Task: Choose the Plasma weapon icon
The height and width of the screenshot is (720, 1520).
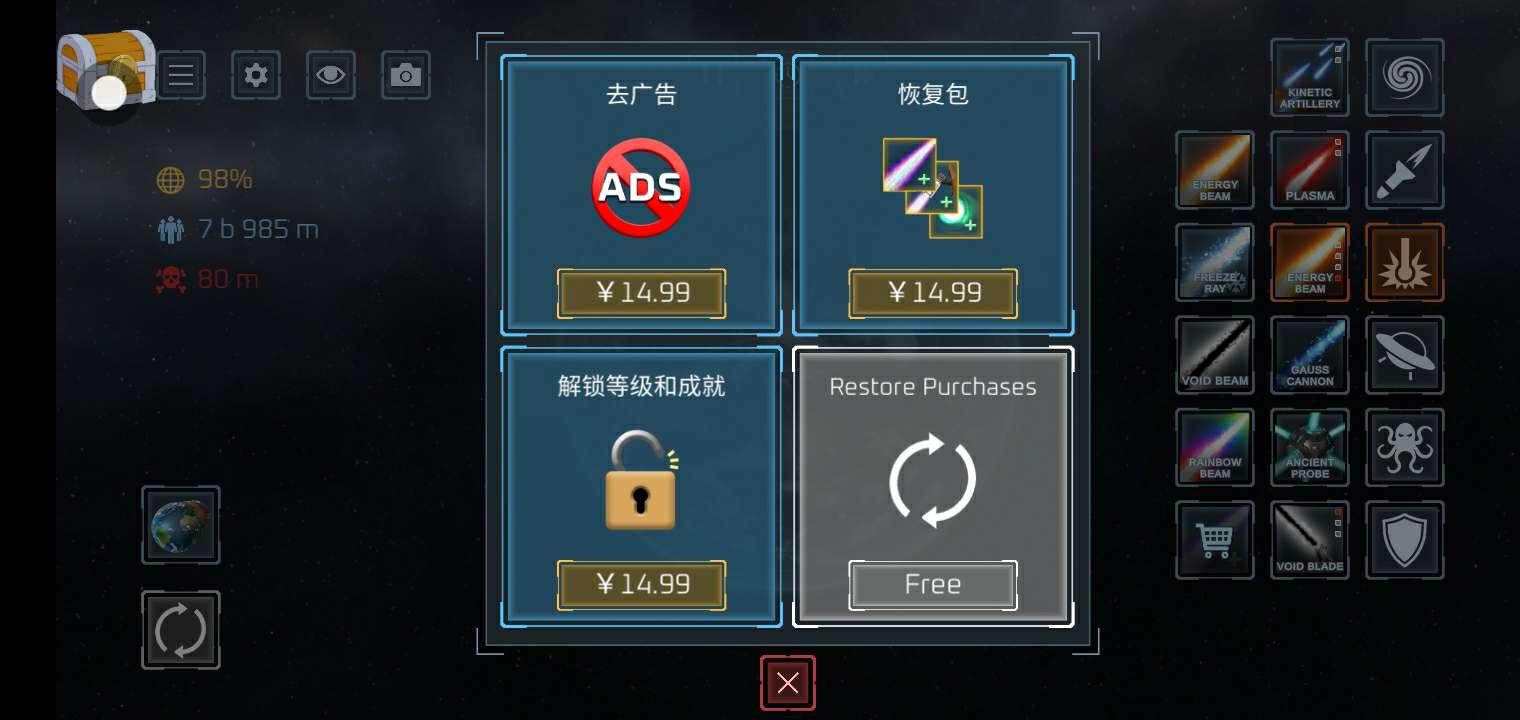Action: point(1309,170)
